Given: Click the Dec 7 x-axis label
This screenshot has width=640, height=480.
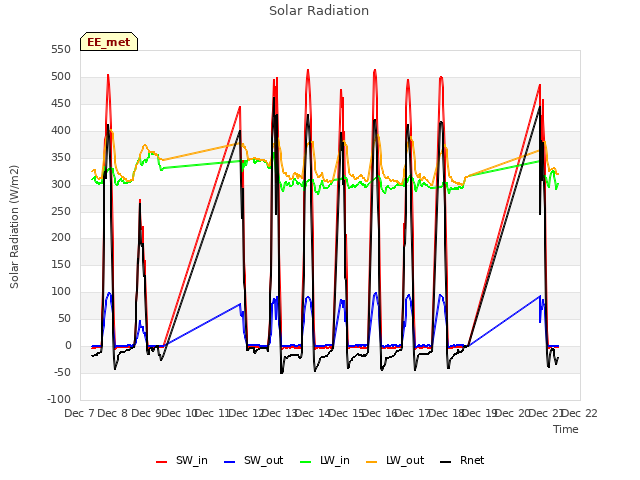Looking at the screenshot, I should (x=79, y=413).
